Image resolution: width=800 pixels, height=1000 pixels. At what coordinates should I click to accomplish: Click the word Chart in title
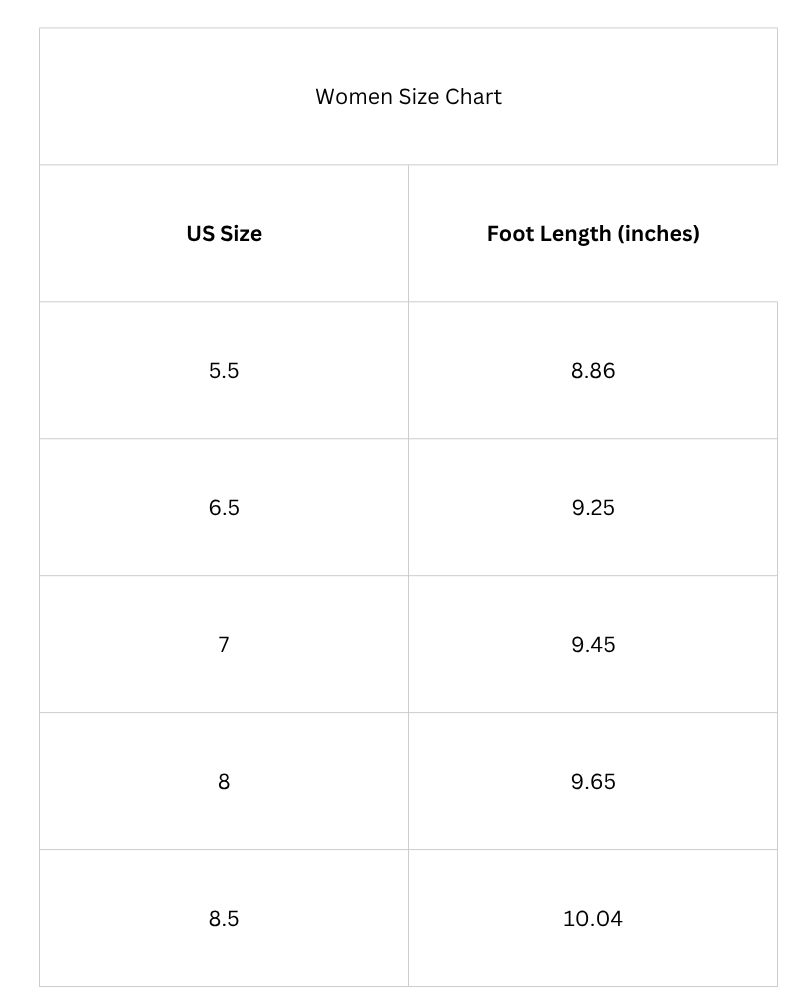473,96
